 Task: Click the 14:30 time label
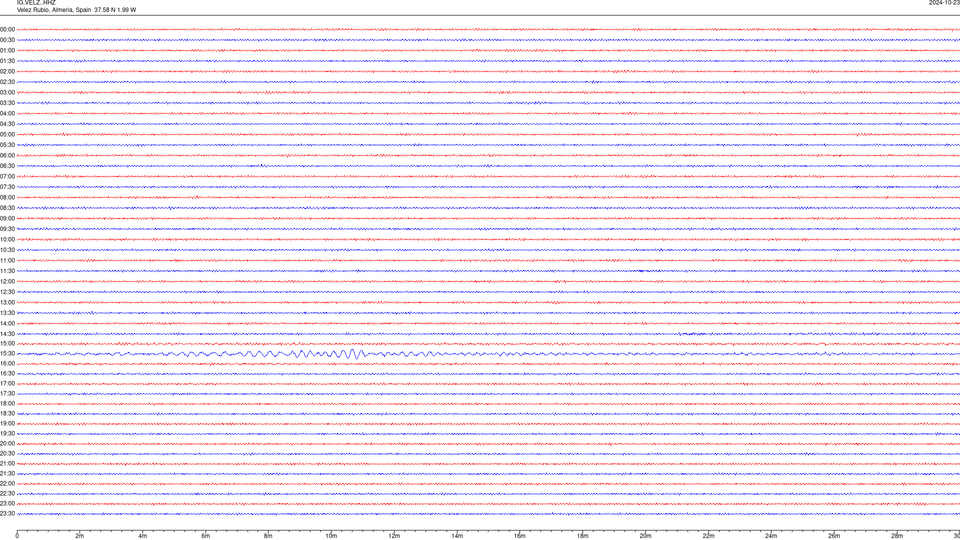click(x=7, y=334)
